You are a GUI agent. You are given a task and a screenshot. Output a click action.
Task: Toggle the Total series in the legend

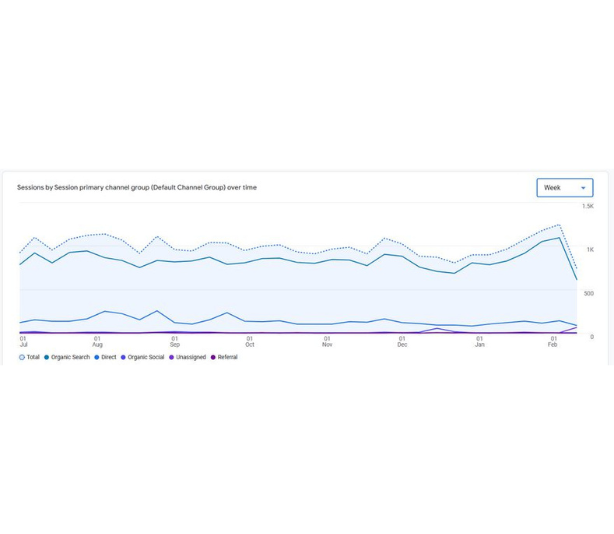29,357
